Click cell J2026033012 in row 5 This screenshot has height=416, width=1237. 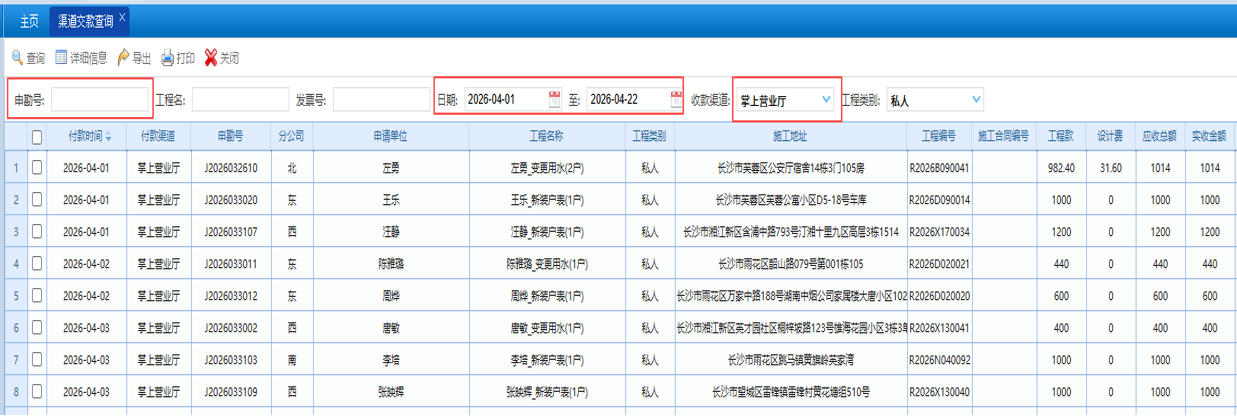pyautogui.click(x=231, y=296)
